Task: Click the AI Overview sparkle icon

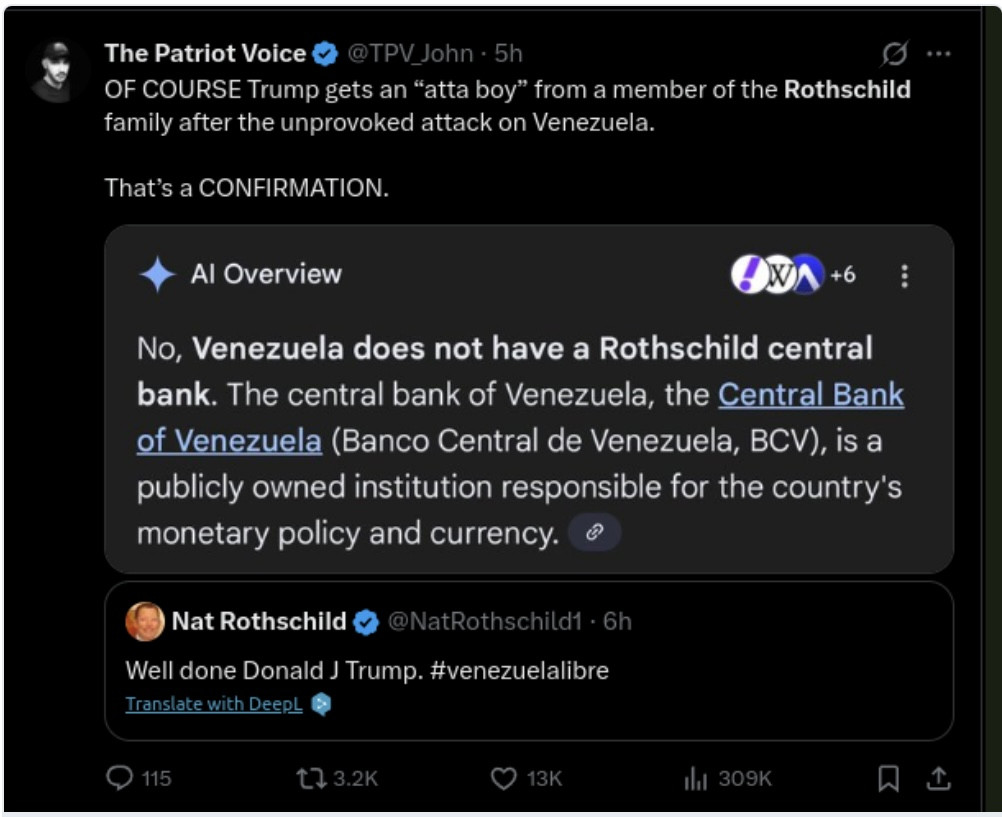Action: pyautogui.click(x=158, y=274)
